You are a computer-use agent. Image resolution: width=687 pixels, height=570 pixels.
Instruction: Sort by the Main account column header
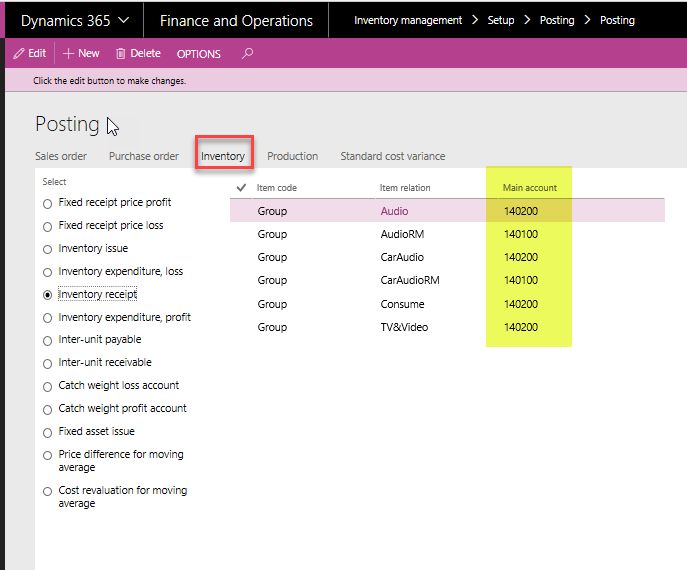529,188
